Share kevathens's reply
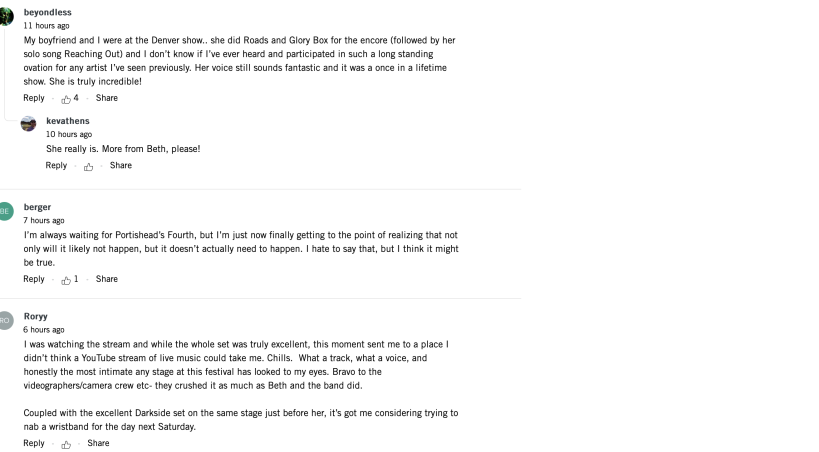The image size is (819, 452). [121, 166]
